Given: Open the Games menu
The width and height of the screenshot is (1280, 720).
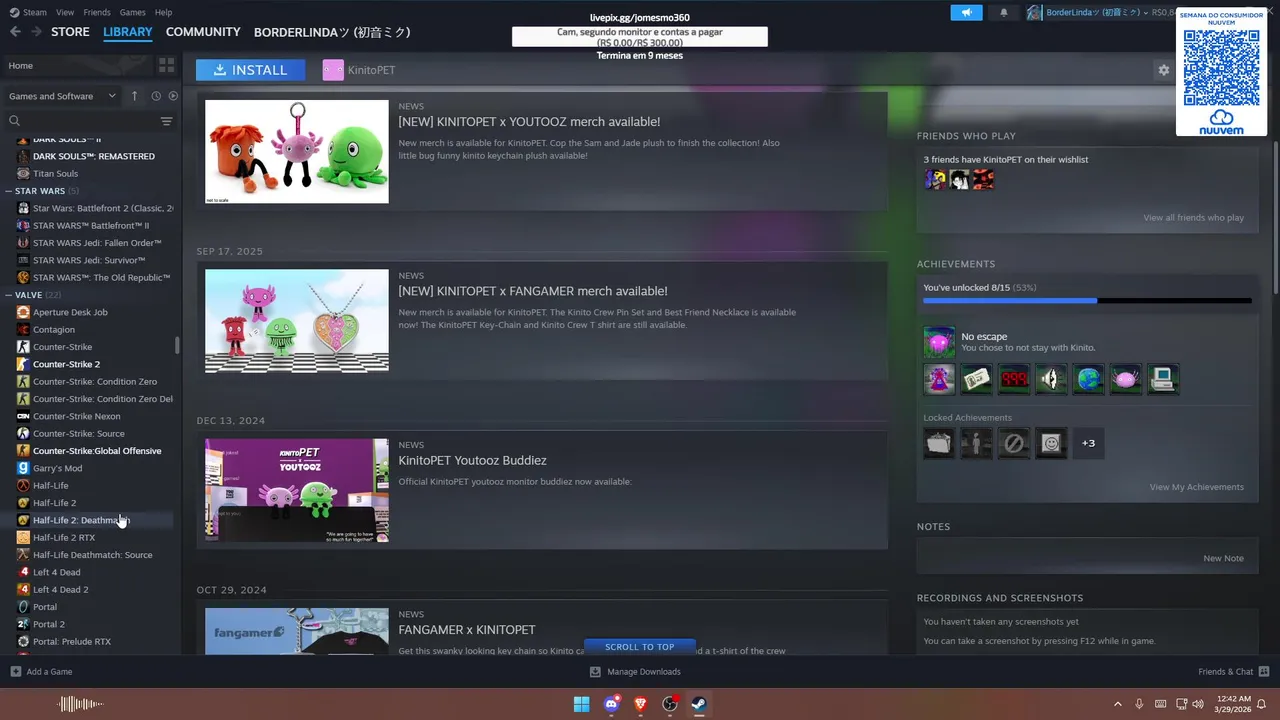Looking at the screenshot, I should pos(132,12).
